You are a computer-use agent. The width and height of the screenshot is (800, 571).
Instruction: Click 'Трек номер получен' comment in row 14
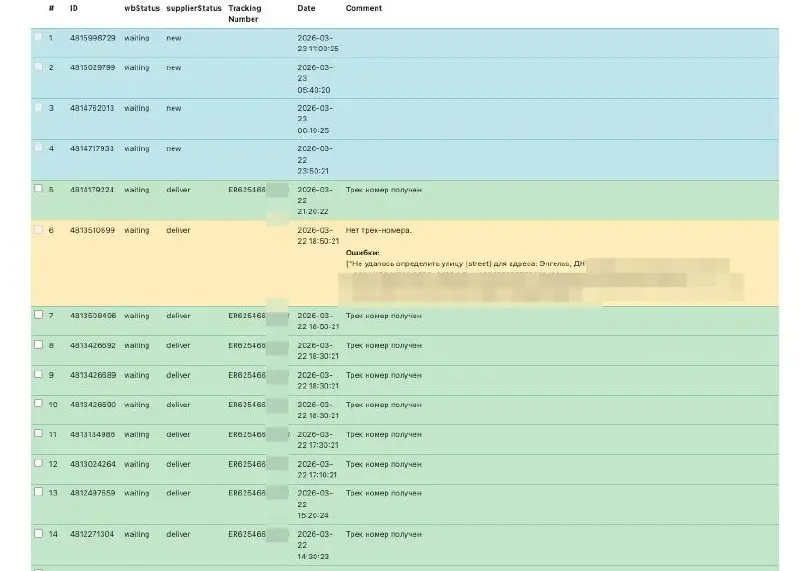click(x=384, y=534)
